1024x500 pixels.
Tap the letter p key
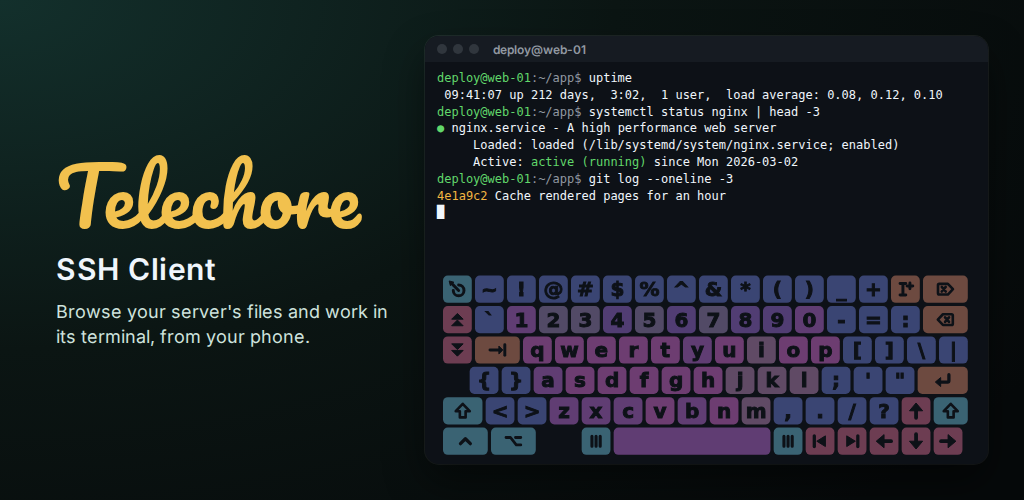pos(825,350)
